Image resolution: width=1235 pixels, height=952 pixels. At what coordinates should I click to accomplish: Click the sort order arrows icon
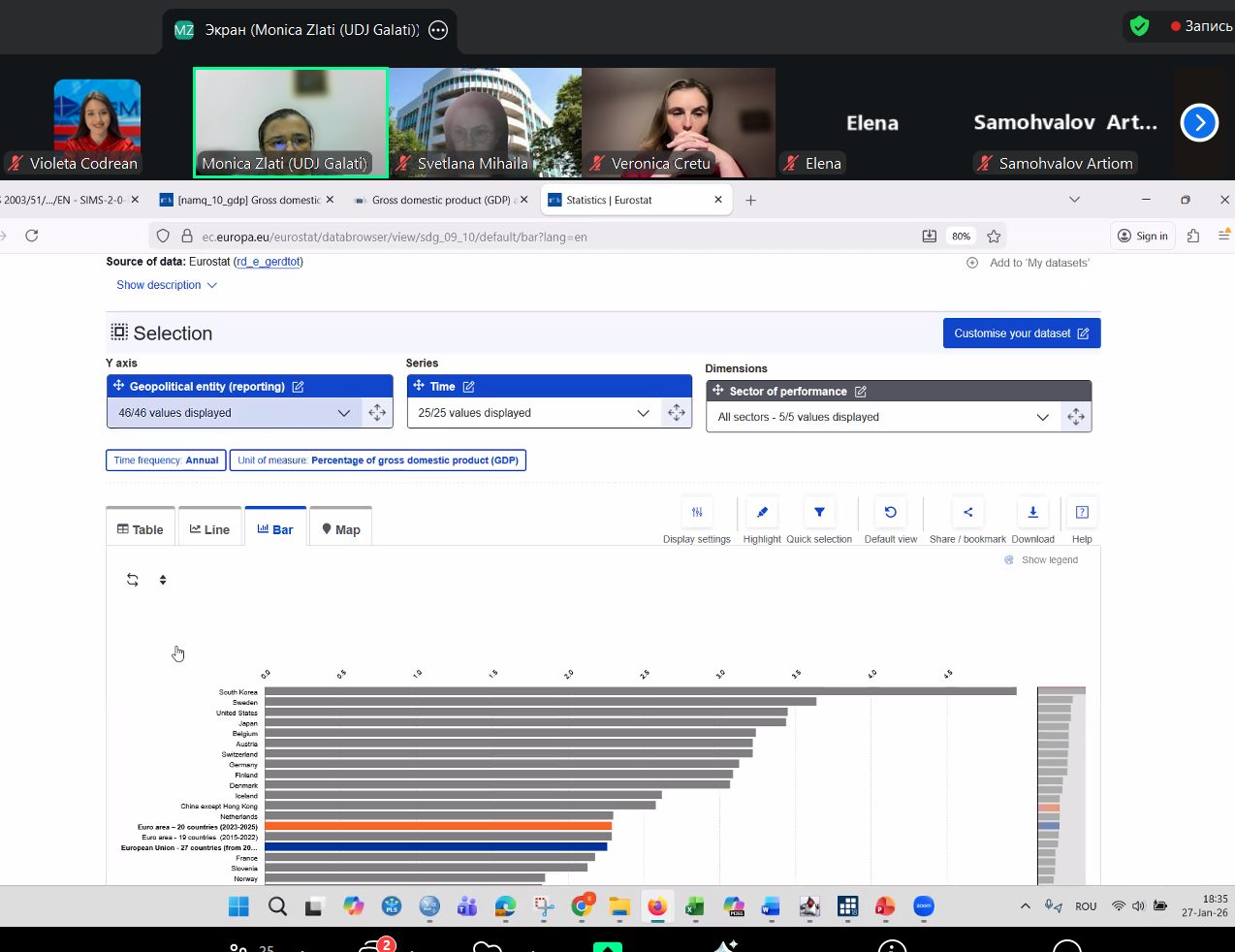(x=163, y=580)
